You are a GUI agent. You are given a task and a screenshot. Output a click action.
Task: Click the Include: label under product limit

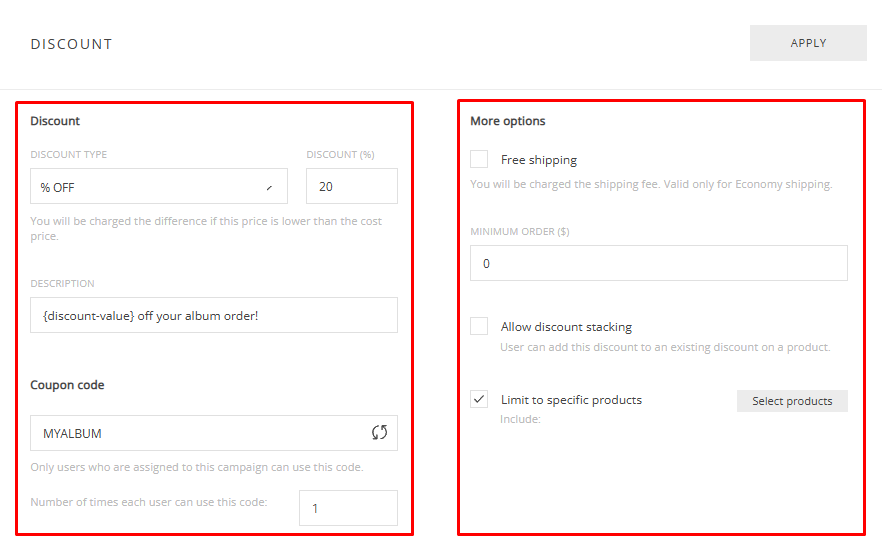tap(520, 419)
